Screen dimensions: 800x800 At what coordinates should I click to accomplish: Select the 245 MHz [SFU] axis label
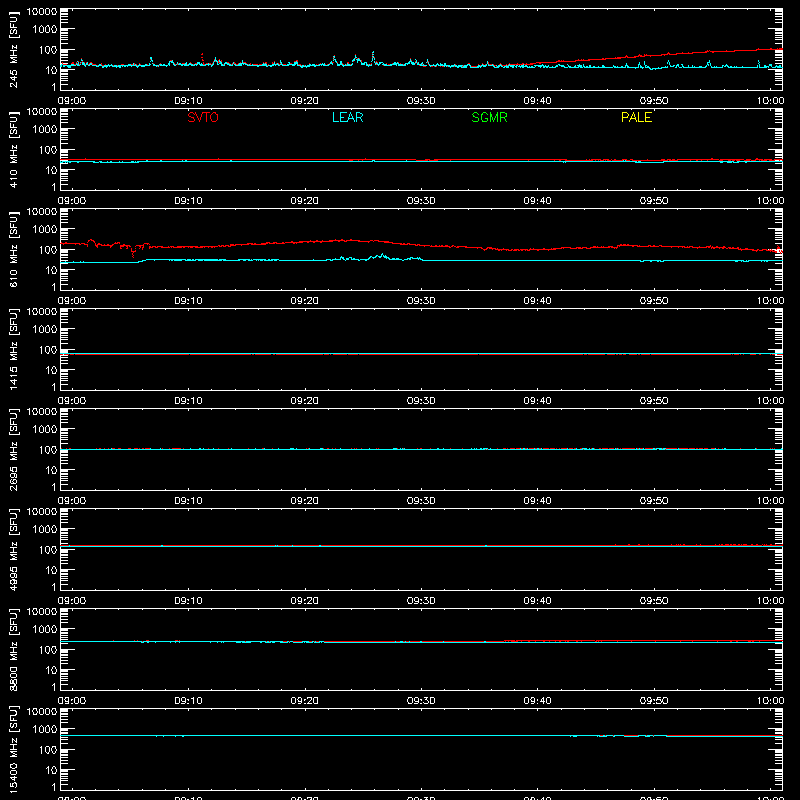pyautogui.click(x=13, y=50)
